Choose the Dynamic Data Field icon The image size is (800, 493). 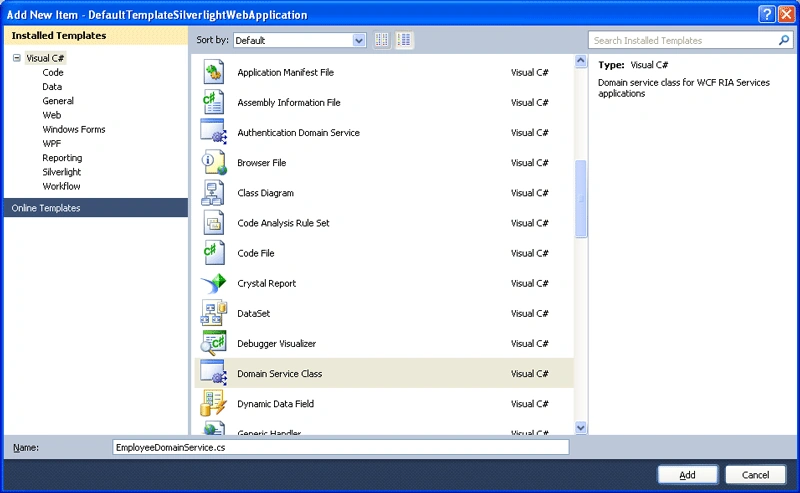tap(213, 403)
